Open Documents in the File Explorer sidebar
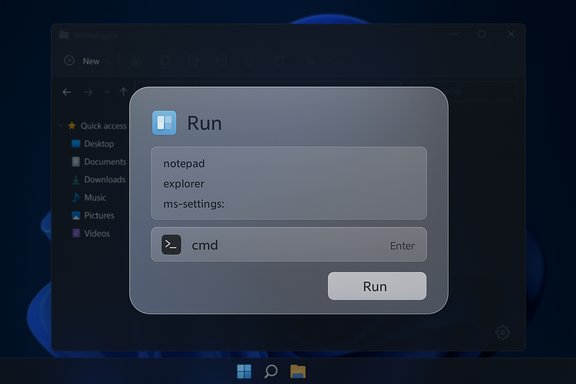The image size is (576, 384). tap(99, 162)
